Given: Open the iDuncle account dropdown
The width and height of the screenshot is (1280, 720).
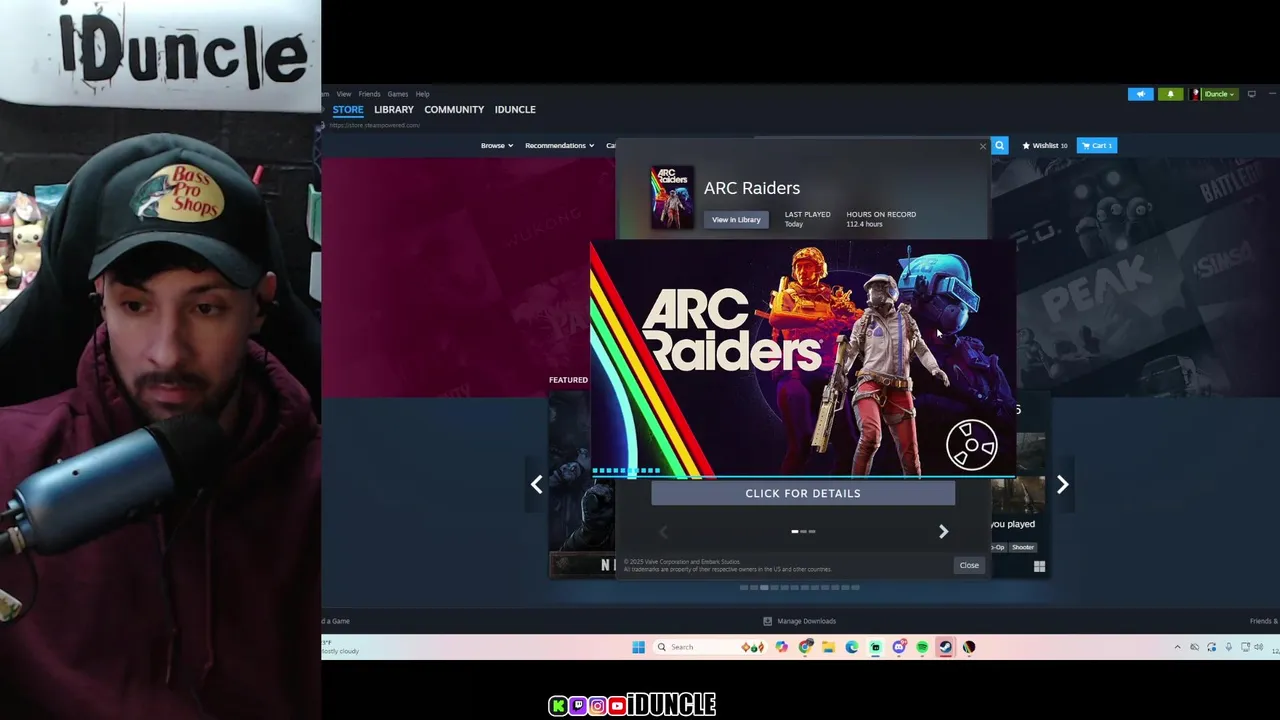Looking at the screenshot, I should 1214,94.
